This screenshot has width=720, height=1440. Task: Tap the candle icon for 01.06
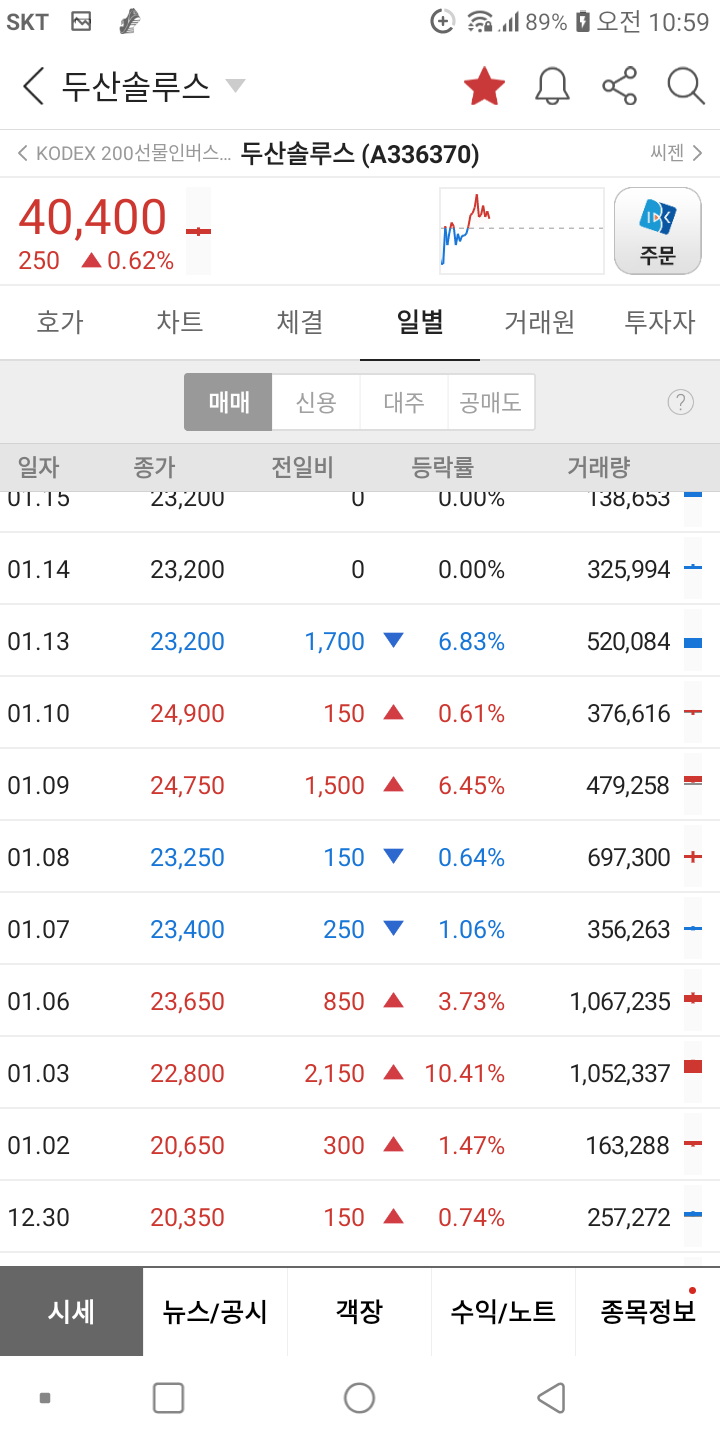(693, 998)
